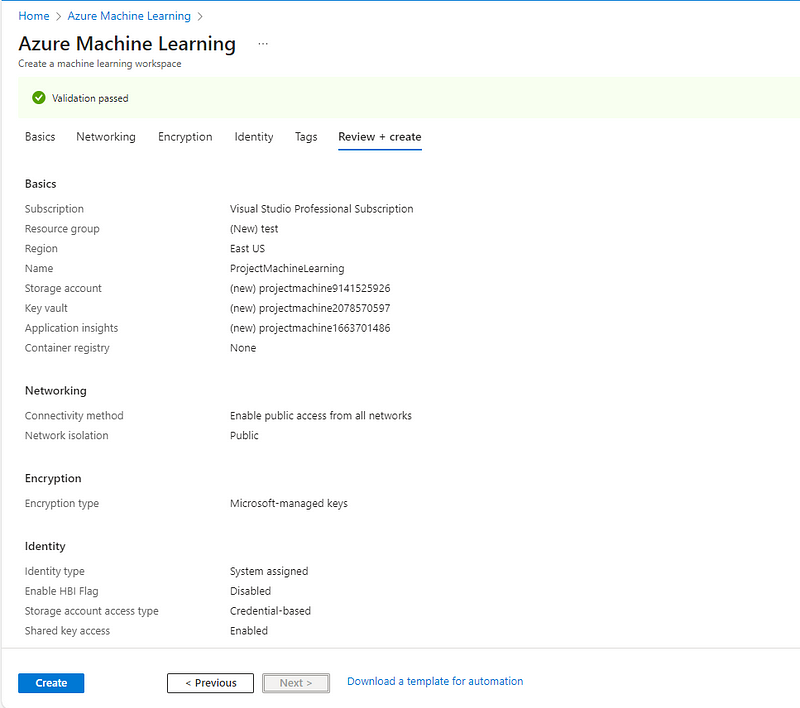Select the 'Credential-based' access type value
Screen dimensions: 800x708
(270, 611)
